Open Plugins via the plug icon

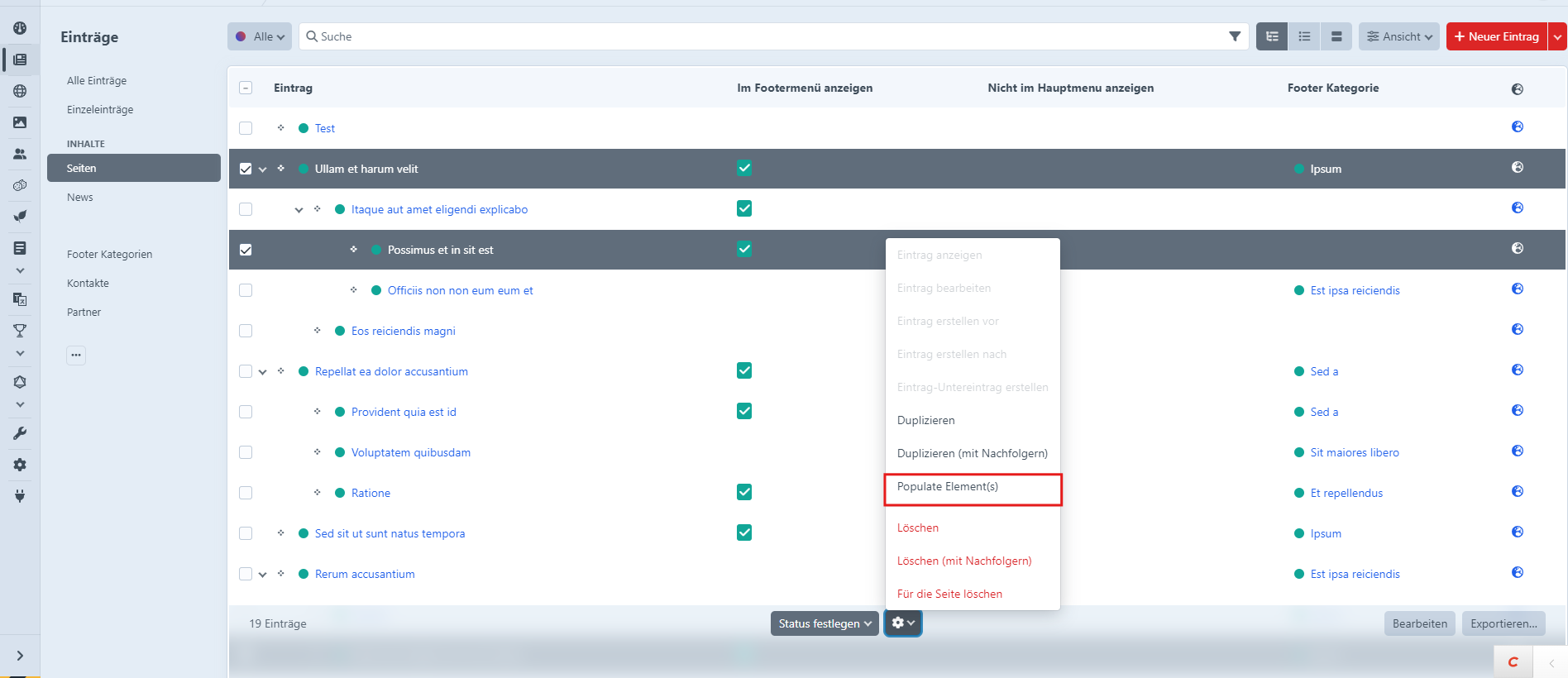click(20, 496)
